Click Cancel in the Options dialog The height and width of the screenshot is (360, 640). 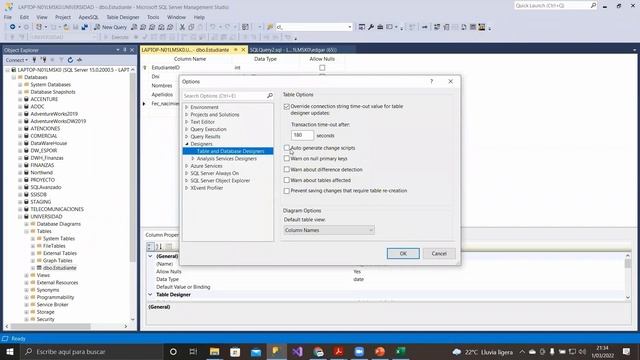439,253
